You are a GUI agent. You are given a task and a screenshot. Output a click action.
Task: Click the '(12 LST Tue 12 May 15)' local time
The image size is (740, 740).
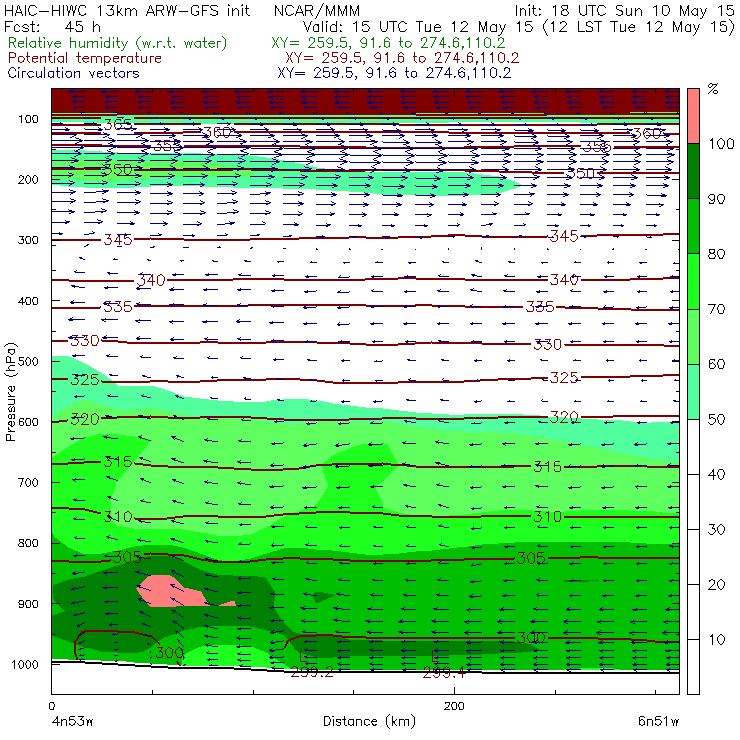coord(639,27)
